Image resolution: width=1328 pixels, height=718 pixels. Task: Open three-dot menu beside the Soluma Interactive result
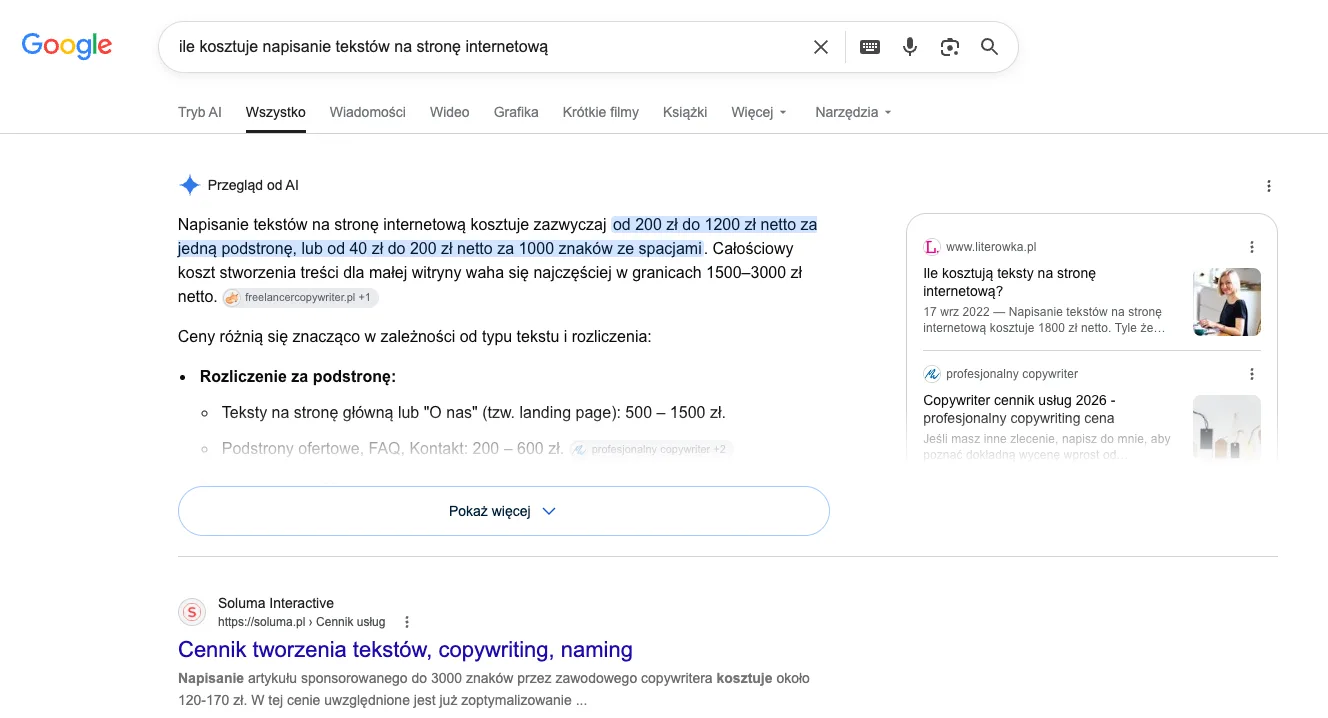coord(407,622)
